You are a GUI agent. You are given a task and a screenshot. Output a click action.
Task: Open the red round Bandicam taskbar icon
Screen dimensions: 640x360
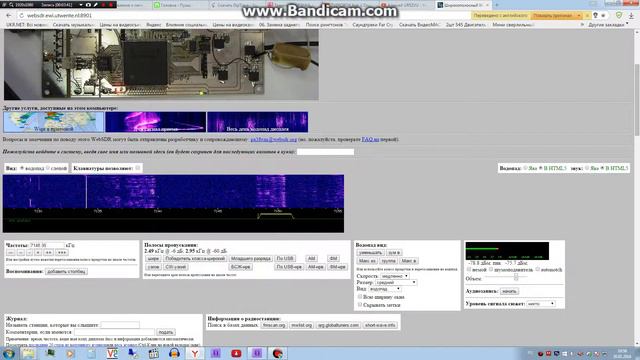point(278,353)
